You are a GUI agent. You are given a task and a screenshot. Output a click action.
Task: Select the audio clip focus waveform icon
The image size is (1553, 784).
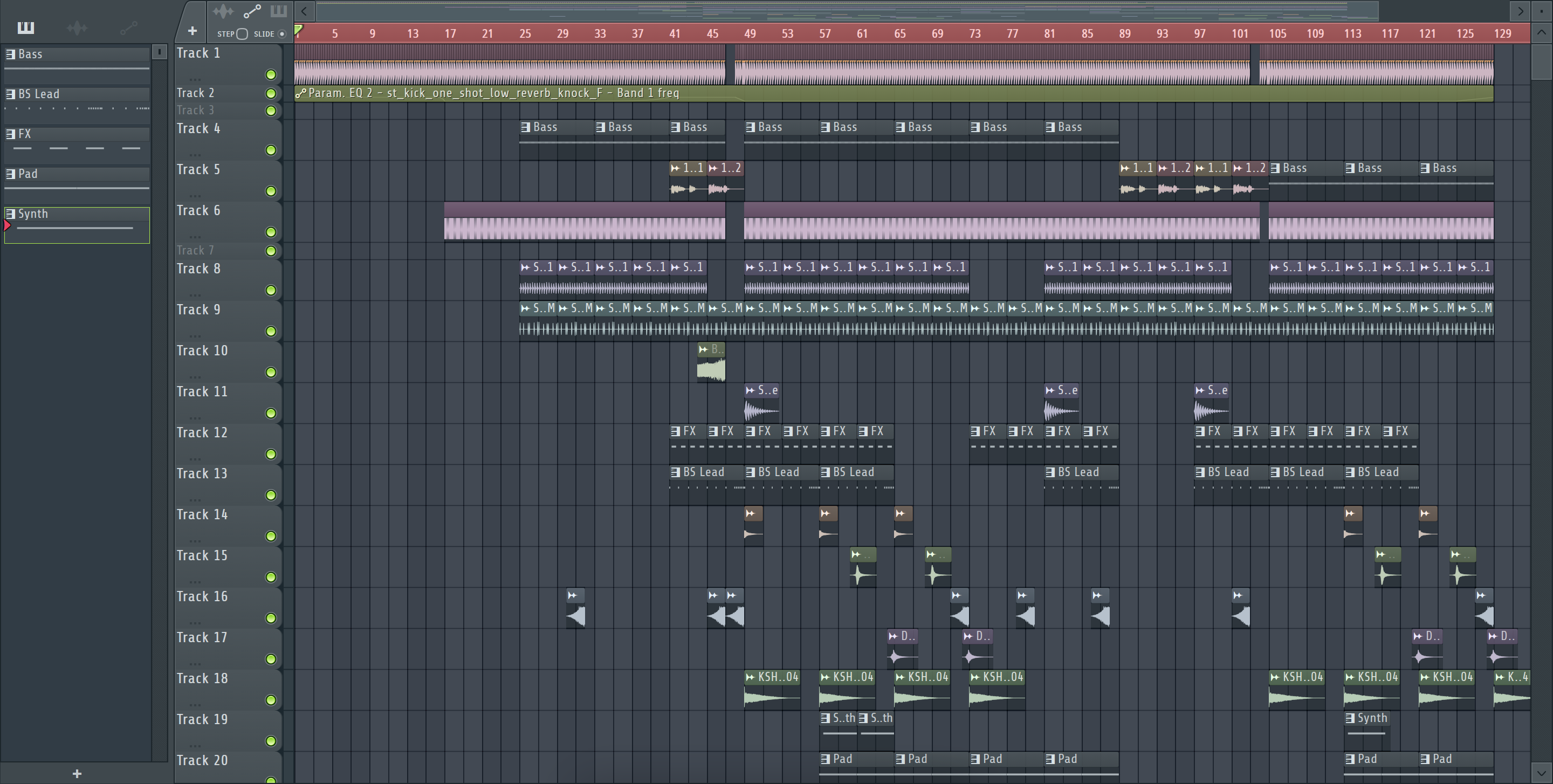tap(223, 11)
